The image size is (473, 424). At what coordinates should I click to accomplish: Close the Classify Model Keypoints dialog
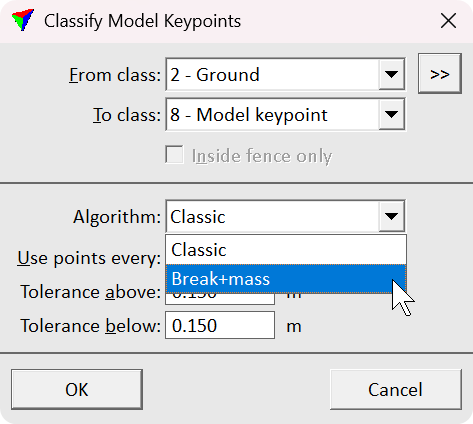click(448, 21)
